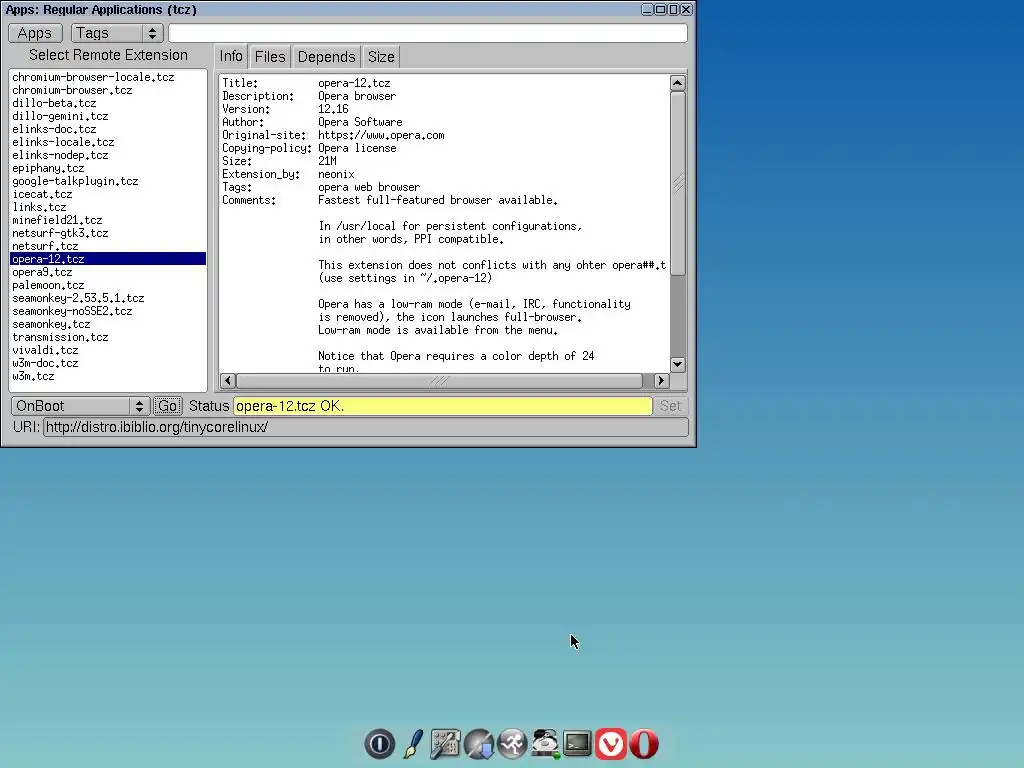Expand the OnBoot install option dropdown
Screen dimensions: 1024x768
tap(80, 406)
